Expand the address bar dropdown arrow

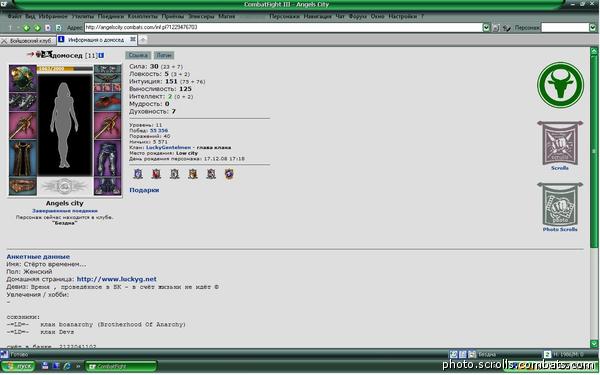pyautogui.click(x=486, y=28)
